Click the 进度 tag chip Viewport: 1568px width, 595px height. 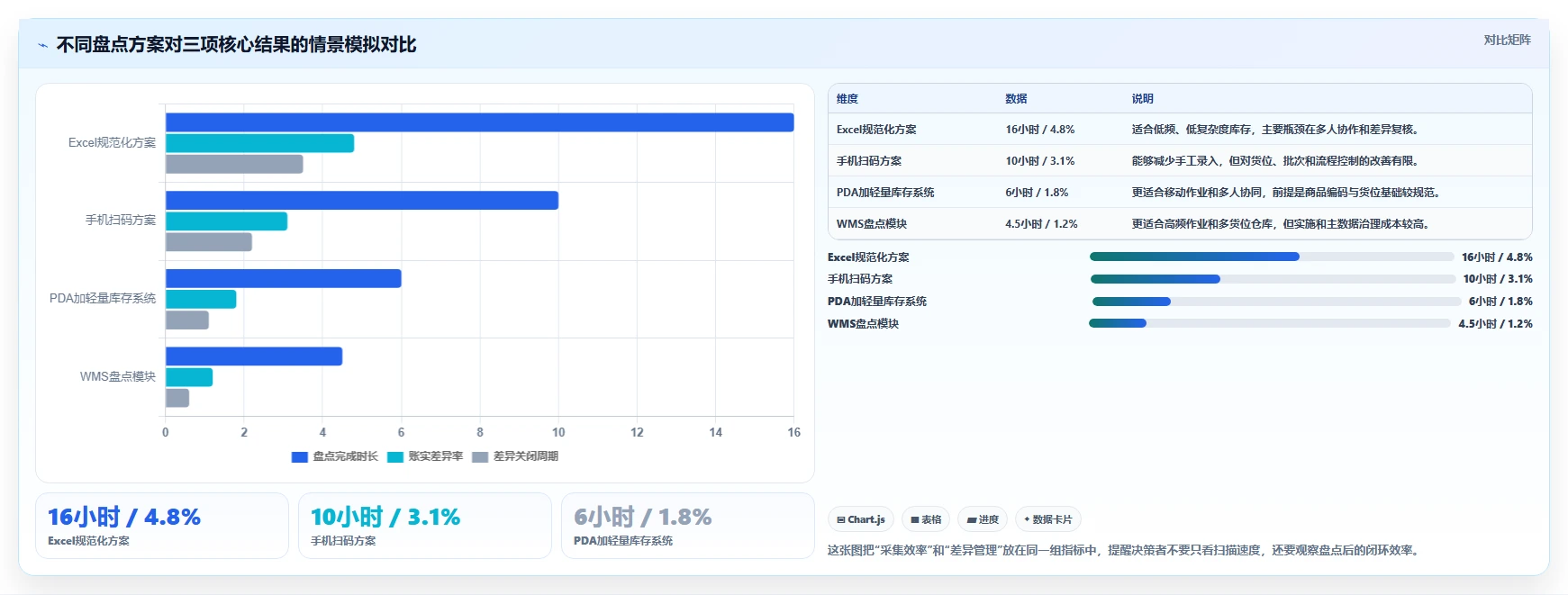tap(983, 519)
